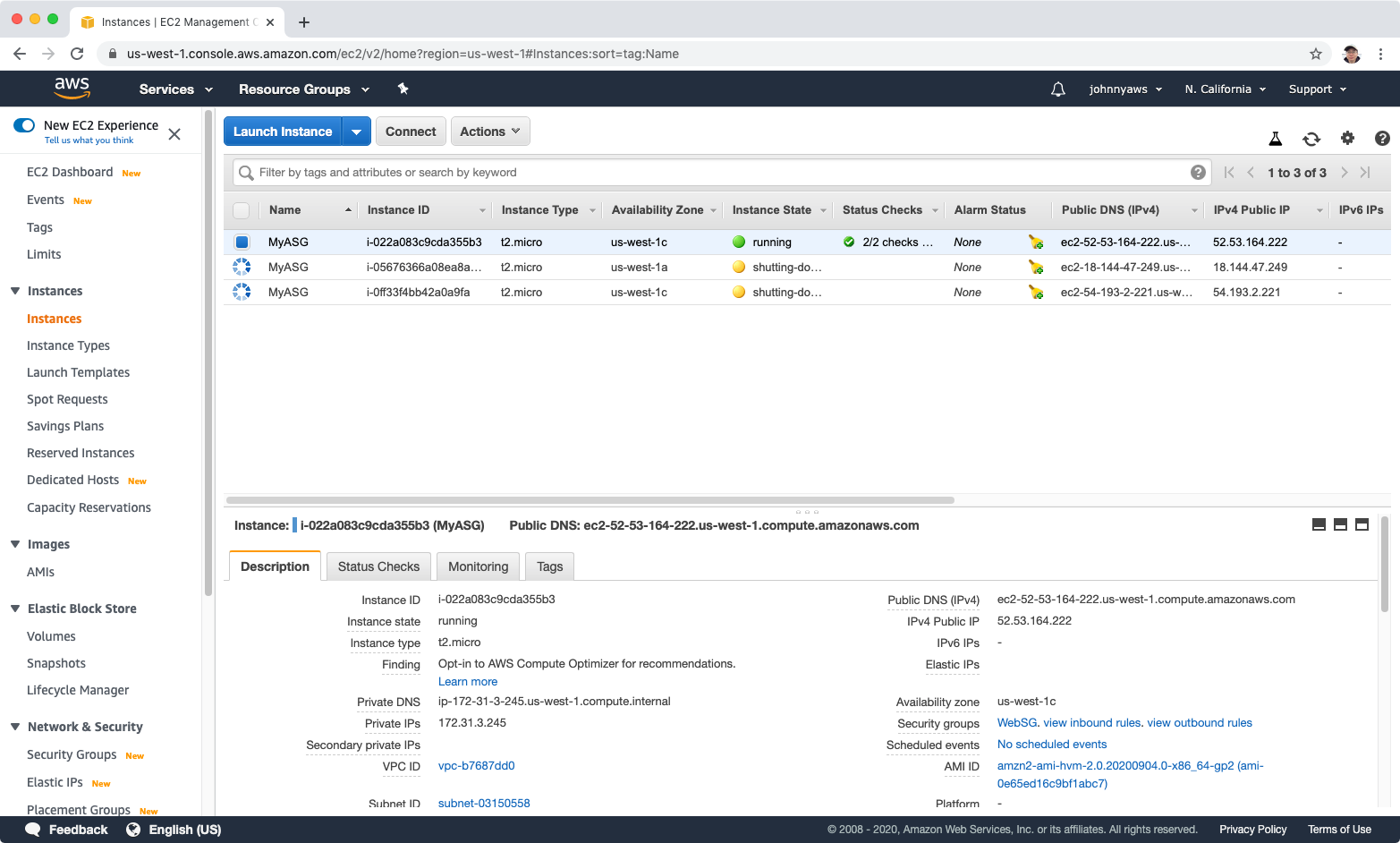Change language from English (US)

click(x=174, y=830)
